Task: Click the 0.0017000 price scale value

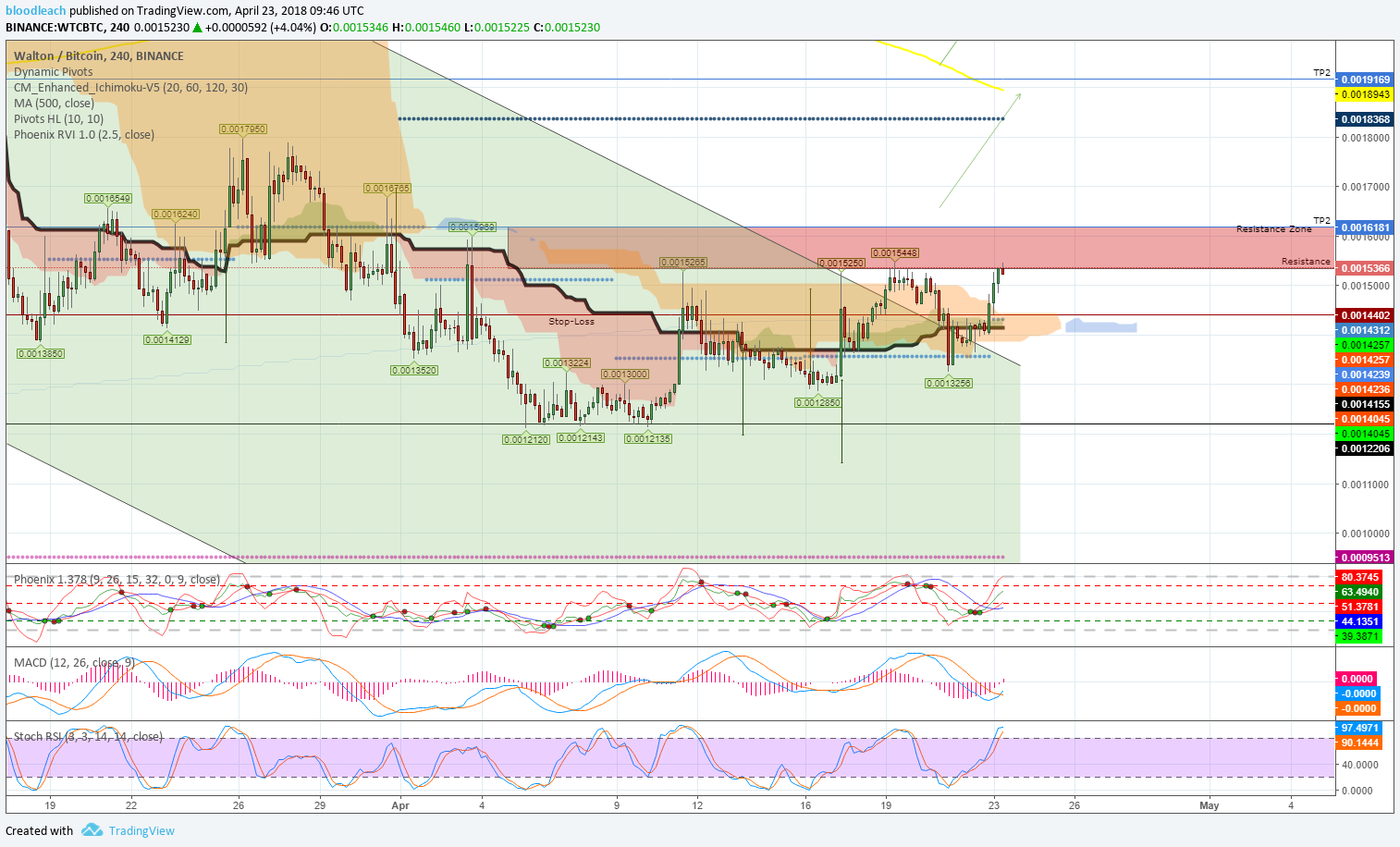Action: (1366, 187)
